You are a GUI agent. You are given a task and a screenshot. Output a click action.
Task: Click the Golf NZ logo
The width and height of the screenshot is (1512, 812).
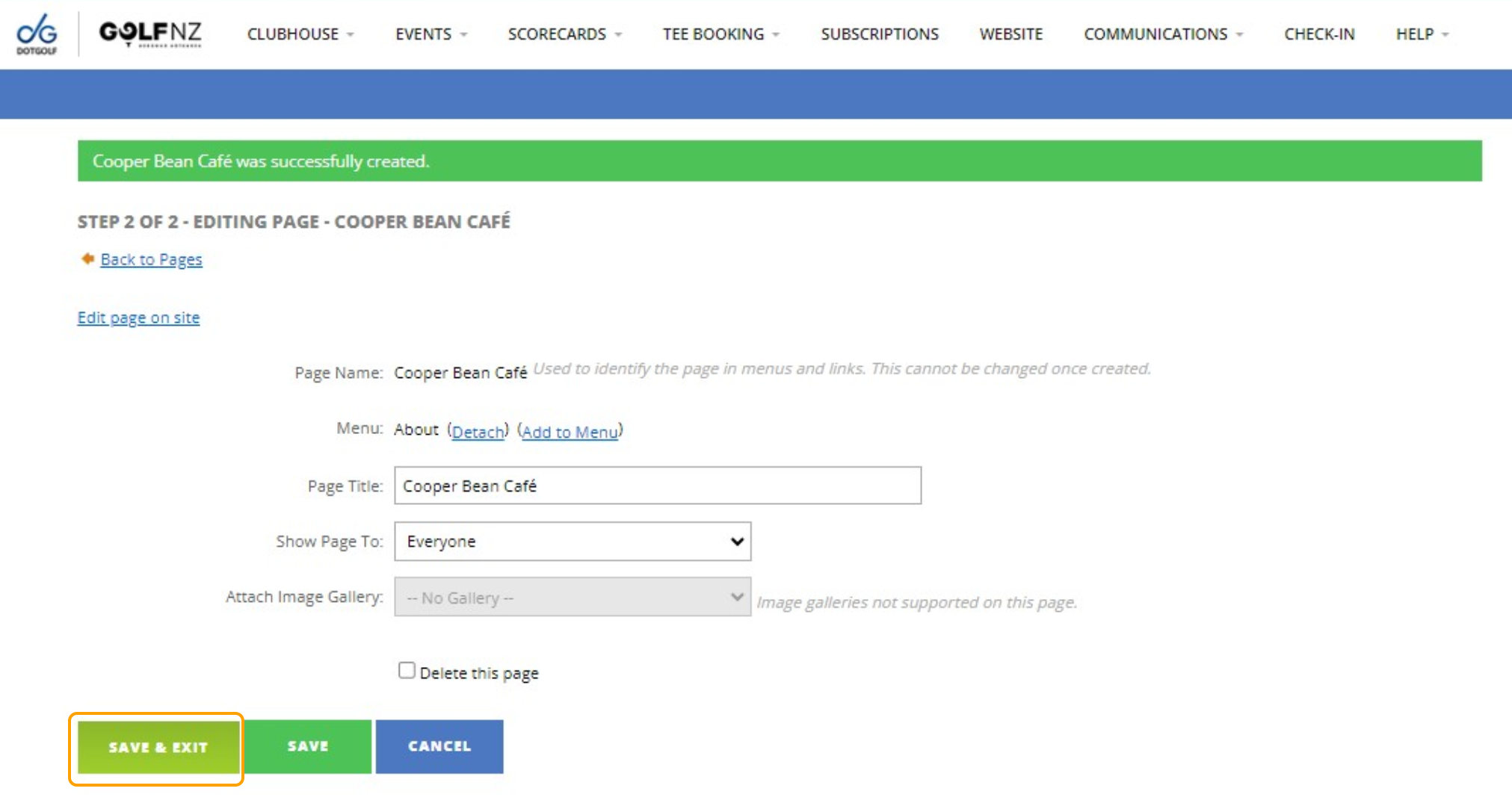150,34
